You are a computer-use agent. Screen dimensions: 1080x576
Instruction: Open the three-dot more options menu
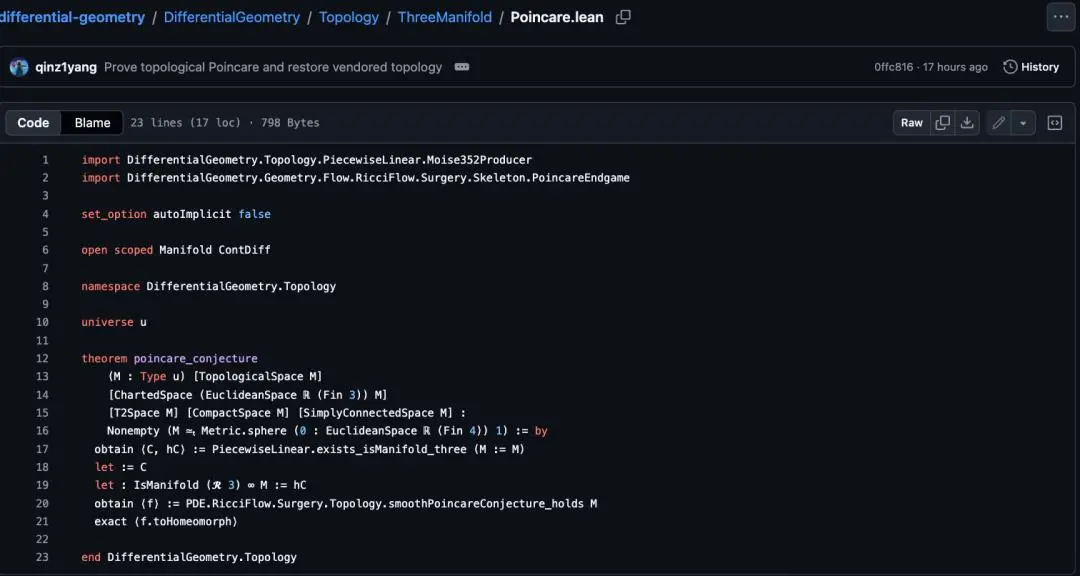coord(1061,17)
